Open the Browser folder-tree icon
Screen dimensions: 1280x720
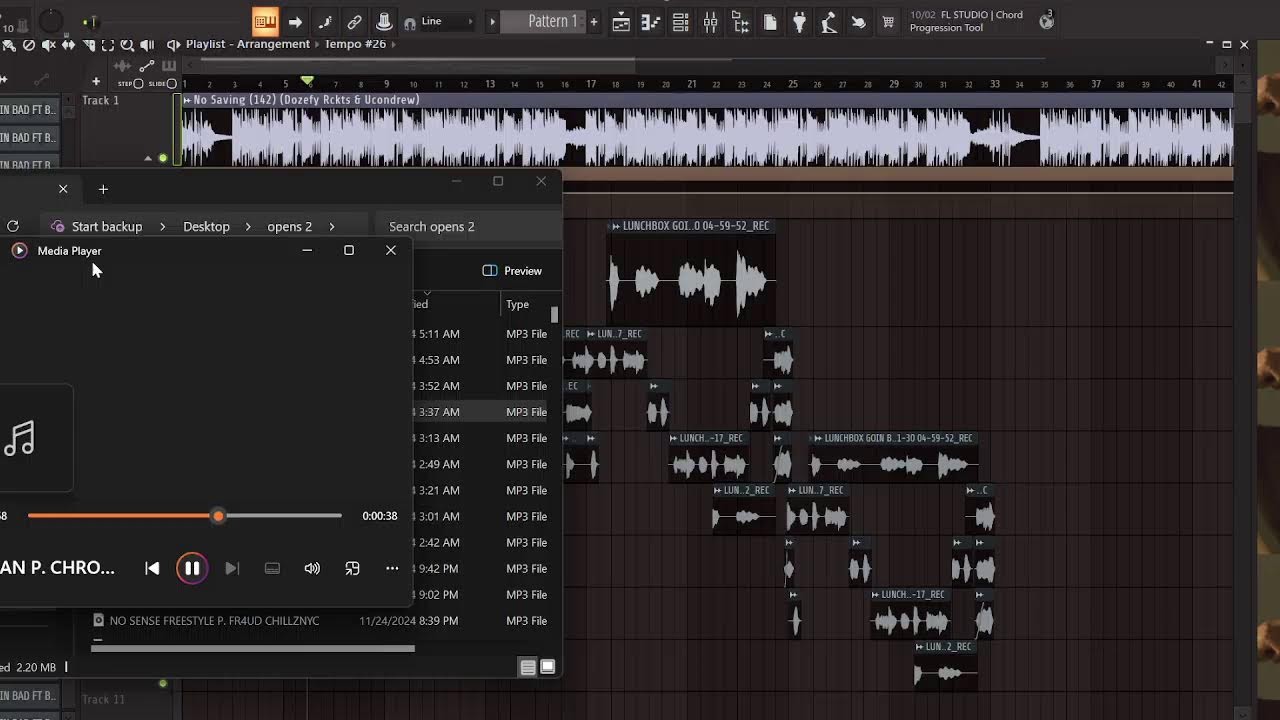point(741,21)
